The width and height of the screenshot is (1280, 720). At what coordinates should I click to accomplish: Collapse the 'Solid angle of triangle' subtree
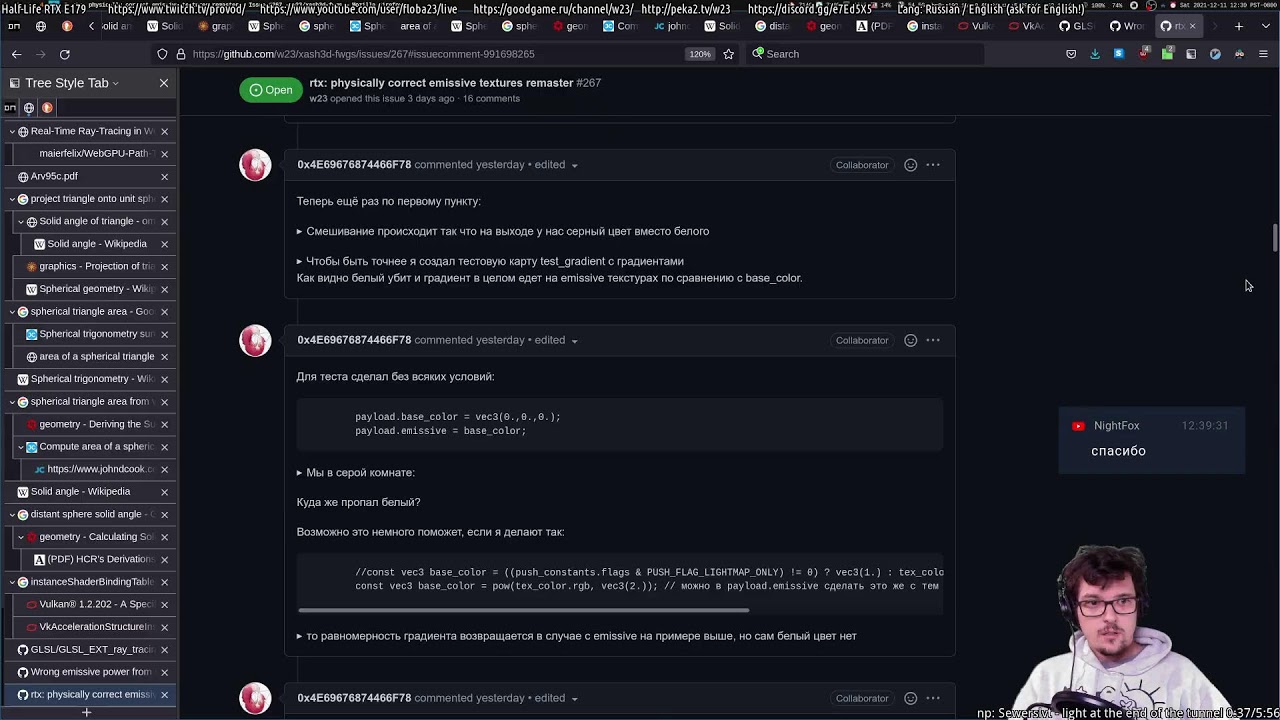point(20,221)
